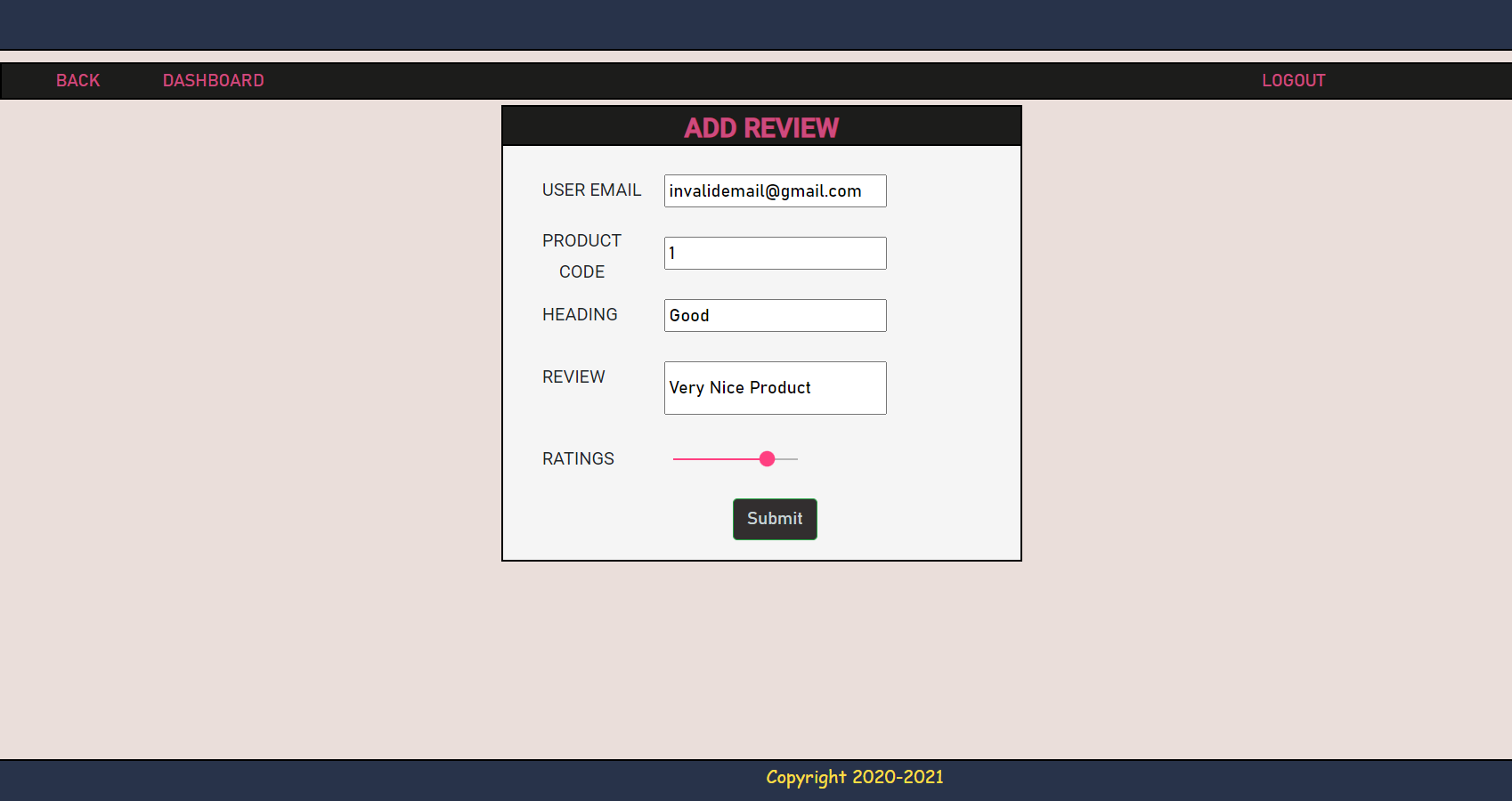This screenshot has height=801, width=1512.
Task: Click the Copyright 2020-2021 footer text
Action: [x=854, y=777]
